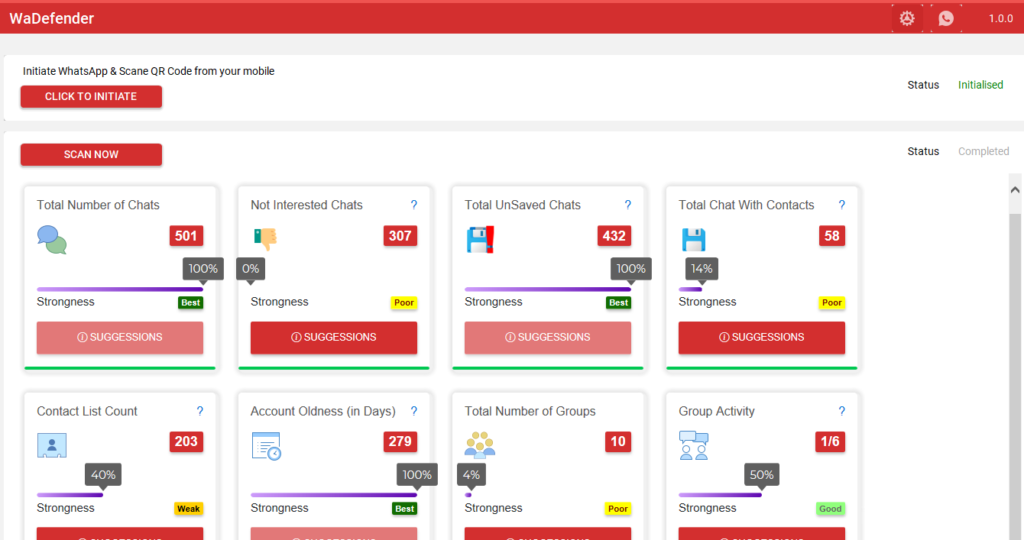Click Account Oldness 100% progress bar
1024x540 pixels.
pyautogui.click(x=334, y=495)
